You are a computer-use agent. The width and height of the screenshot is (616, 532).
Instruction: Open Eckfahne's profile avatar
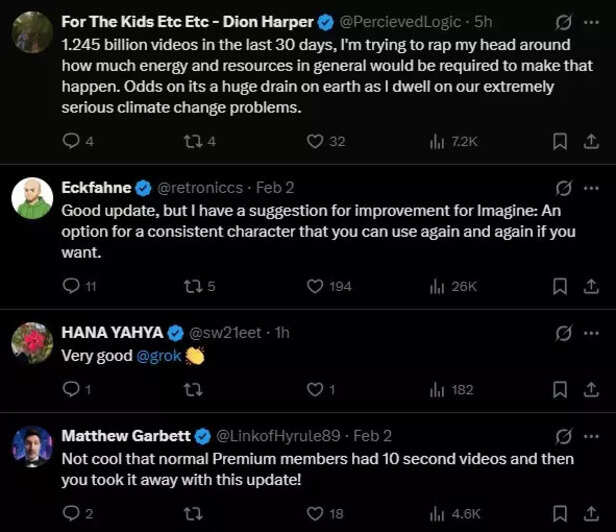(x=32, y=198)
